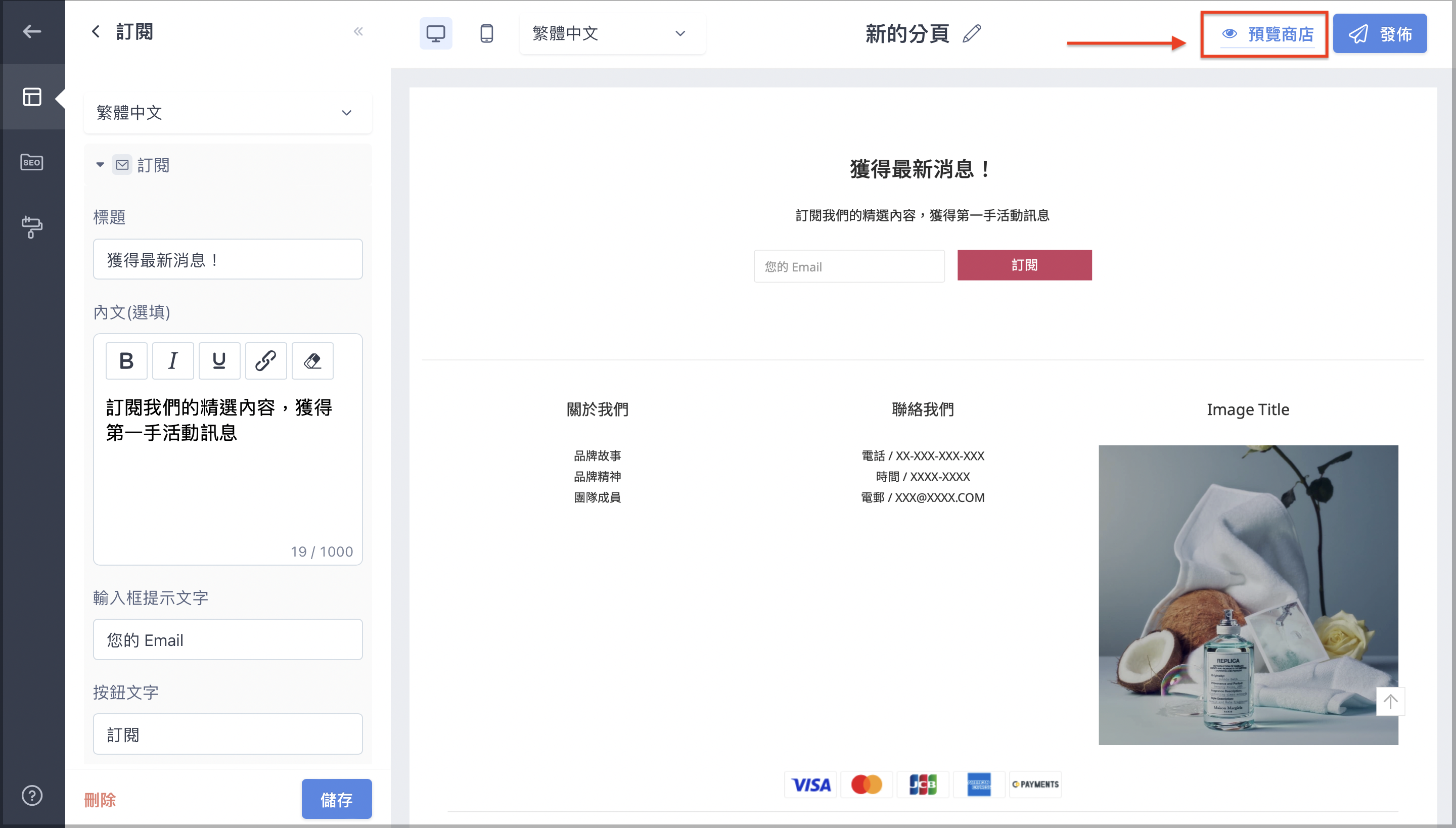Clear formatting with eraser icon
This screenshot has width=1456, height=828.
click(x=312, y=360)
